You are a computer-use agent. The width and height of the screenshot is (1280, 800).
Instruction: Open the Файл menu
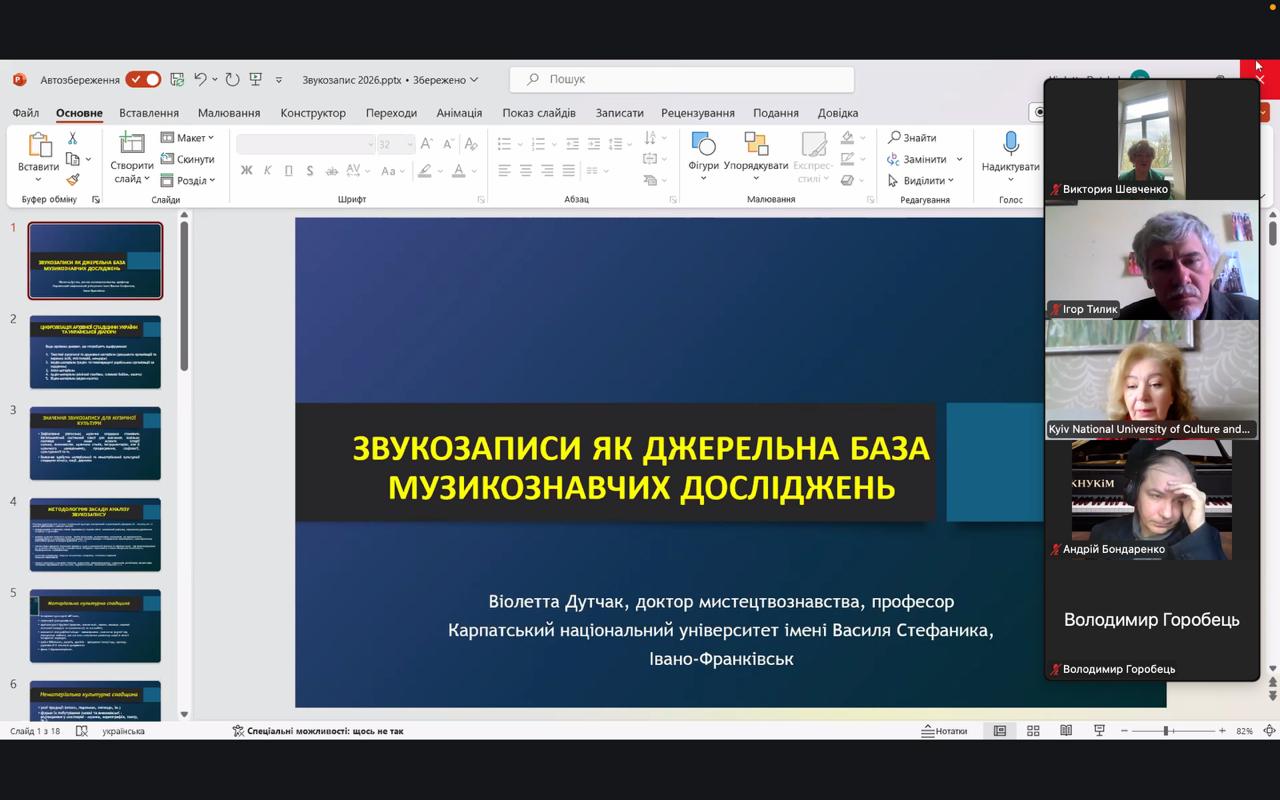click(26, 113)
